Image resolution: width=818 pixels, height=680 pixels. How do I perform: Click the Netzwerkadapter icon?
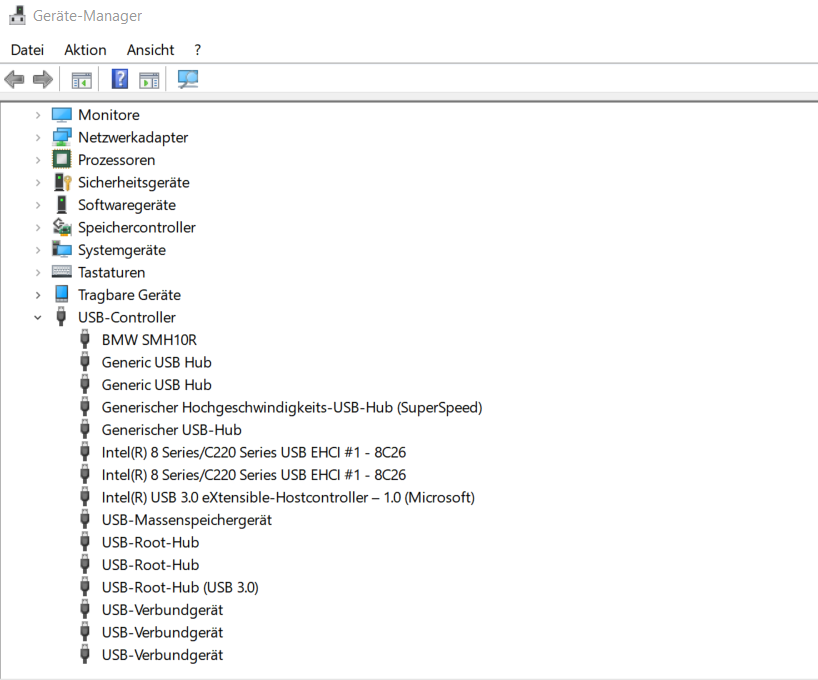tap(62, 137)
